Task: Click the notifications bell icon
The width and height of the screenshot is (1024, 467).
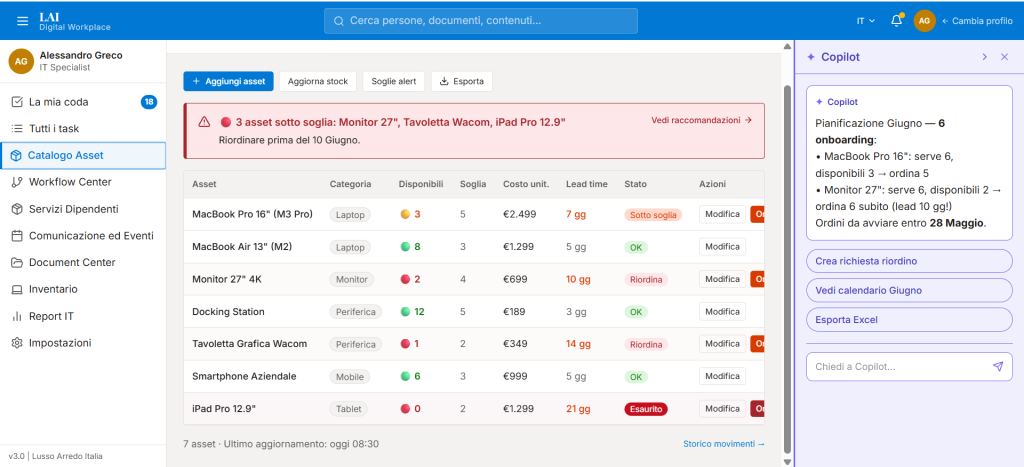Action: coord(897,21)
